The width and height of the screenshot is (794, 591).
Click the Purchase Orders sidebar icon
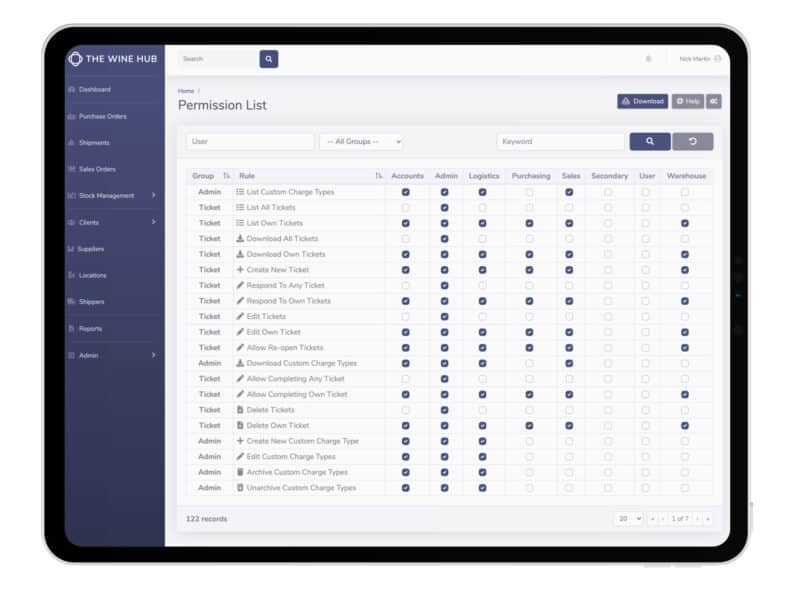click(71, 116)
